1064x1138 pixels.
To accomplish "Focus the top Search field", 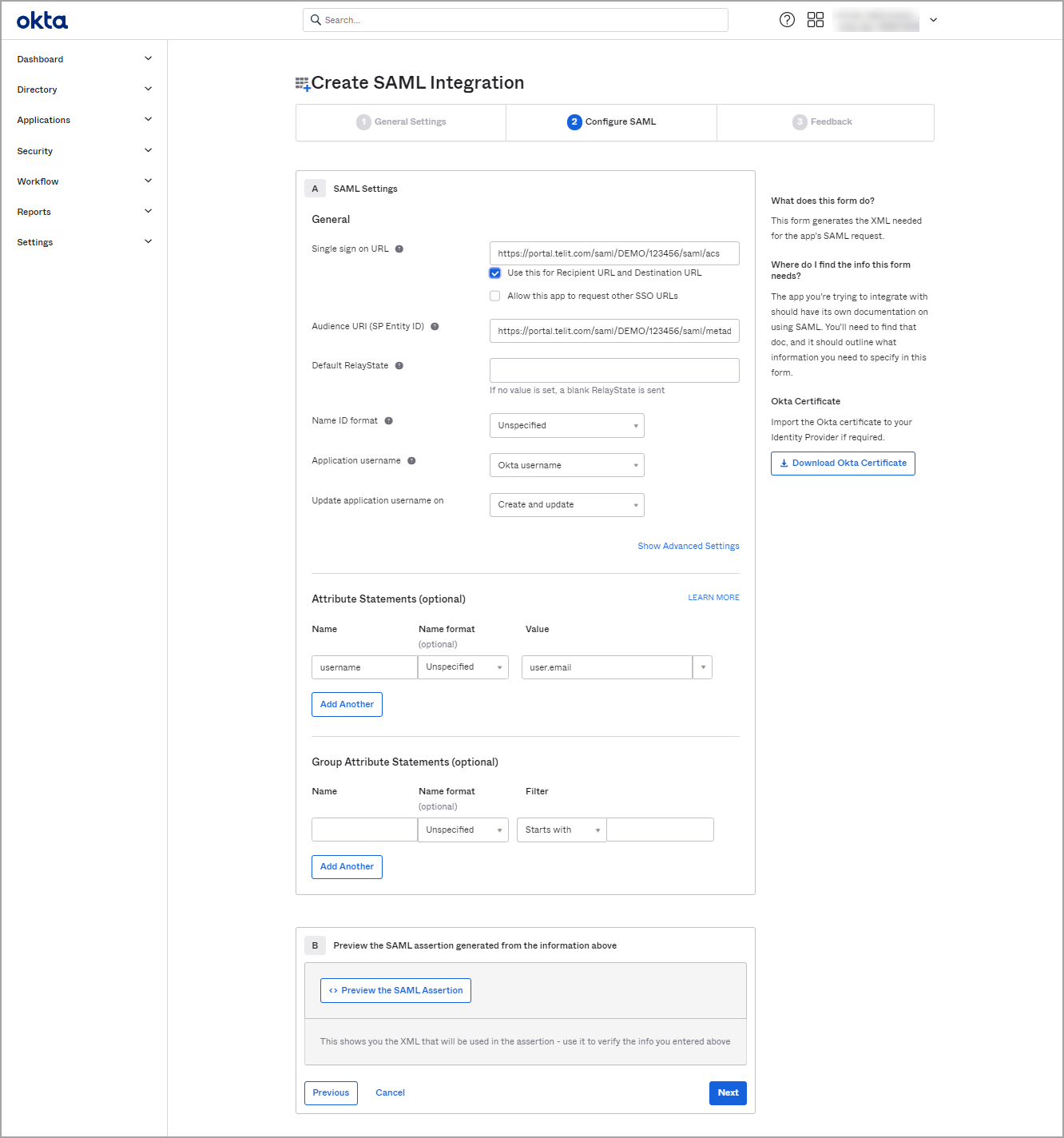I will [x=515, y=20].
